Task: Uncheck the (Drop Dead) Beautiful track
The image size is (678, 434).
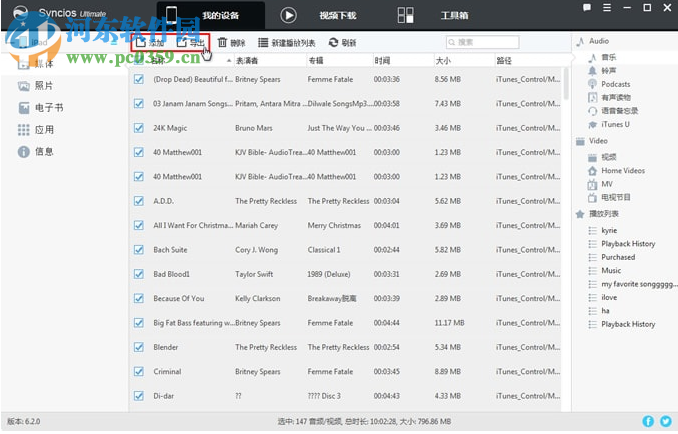Action: 139,79
